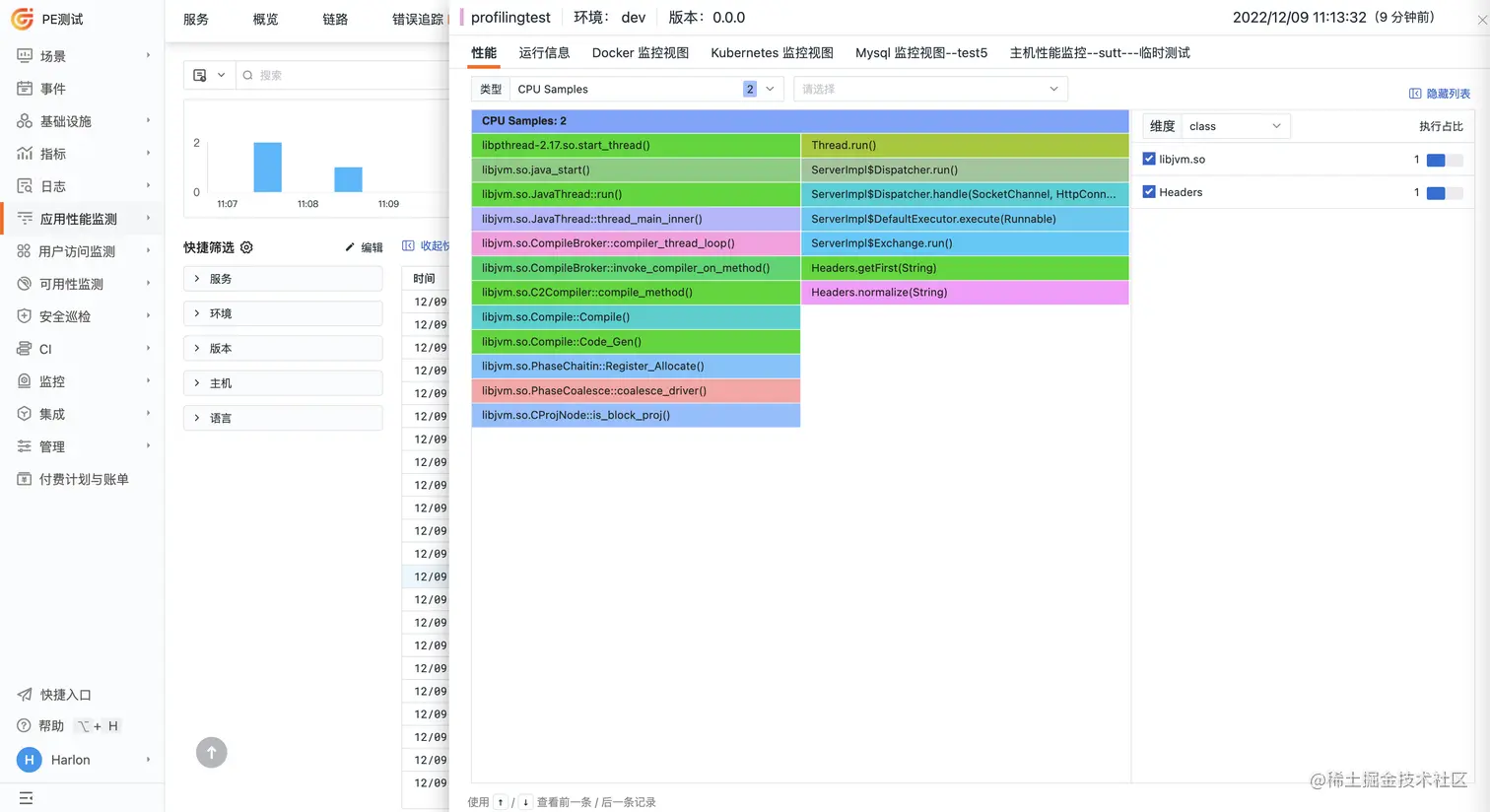Open the 链路 top navigation tab
The image size is (1490, 812).
(335, 20)
